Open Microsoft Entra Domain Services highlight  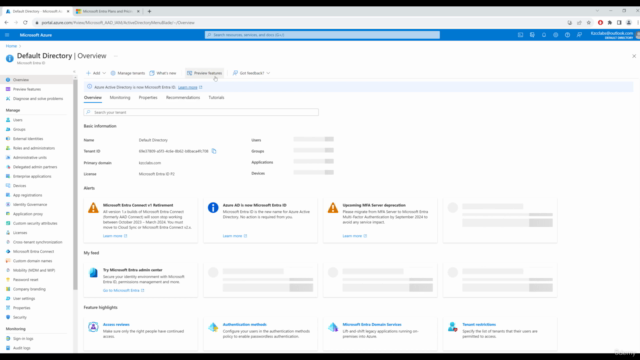point(372,324)
